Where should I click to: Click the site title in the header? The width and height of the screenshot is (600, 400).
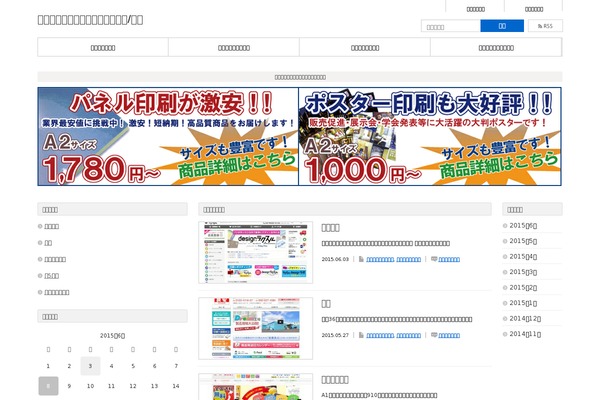tap(90, 20)
